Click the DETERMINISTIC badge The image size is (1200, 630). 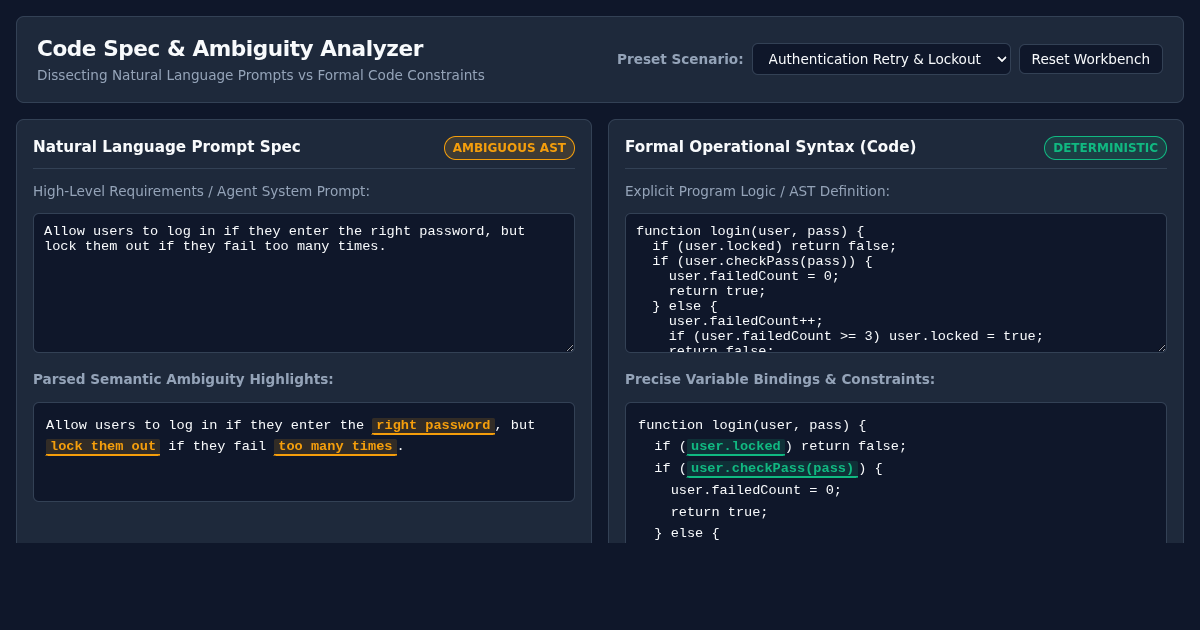[x=1105, y=148]
